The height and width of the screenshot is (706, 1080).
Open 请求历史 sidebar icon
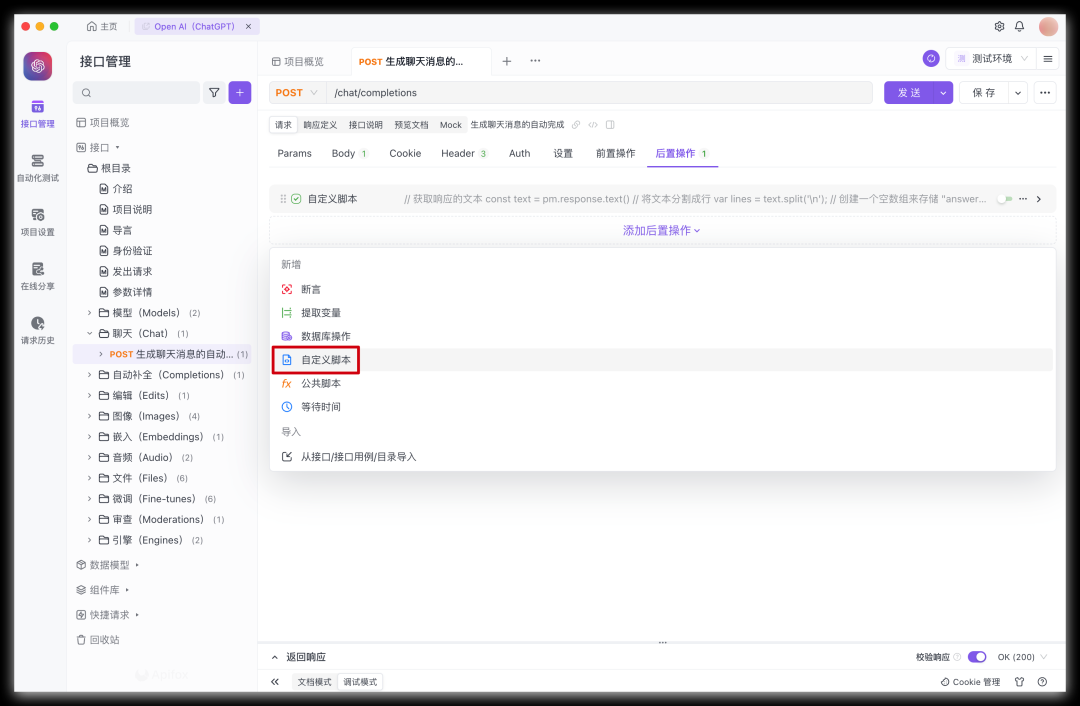[x=38, y=329]
